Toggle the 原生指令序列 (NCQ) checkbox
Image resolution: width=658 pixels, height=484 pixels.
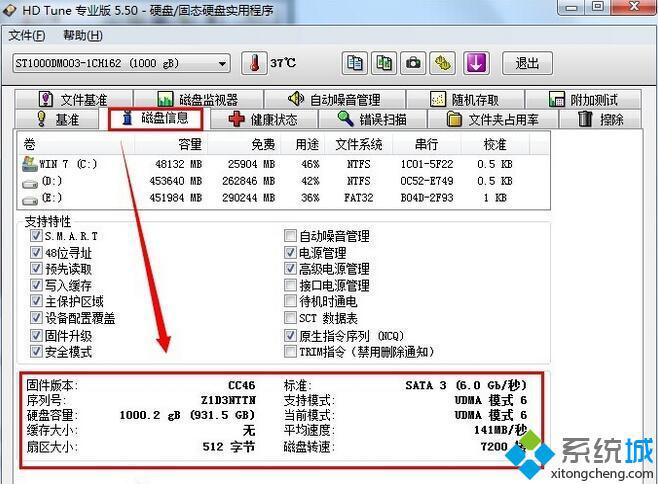[290, 335]
